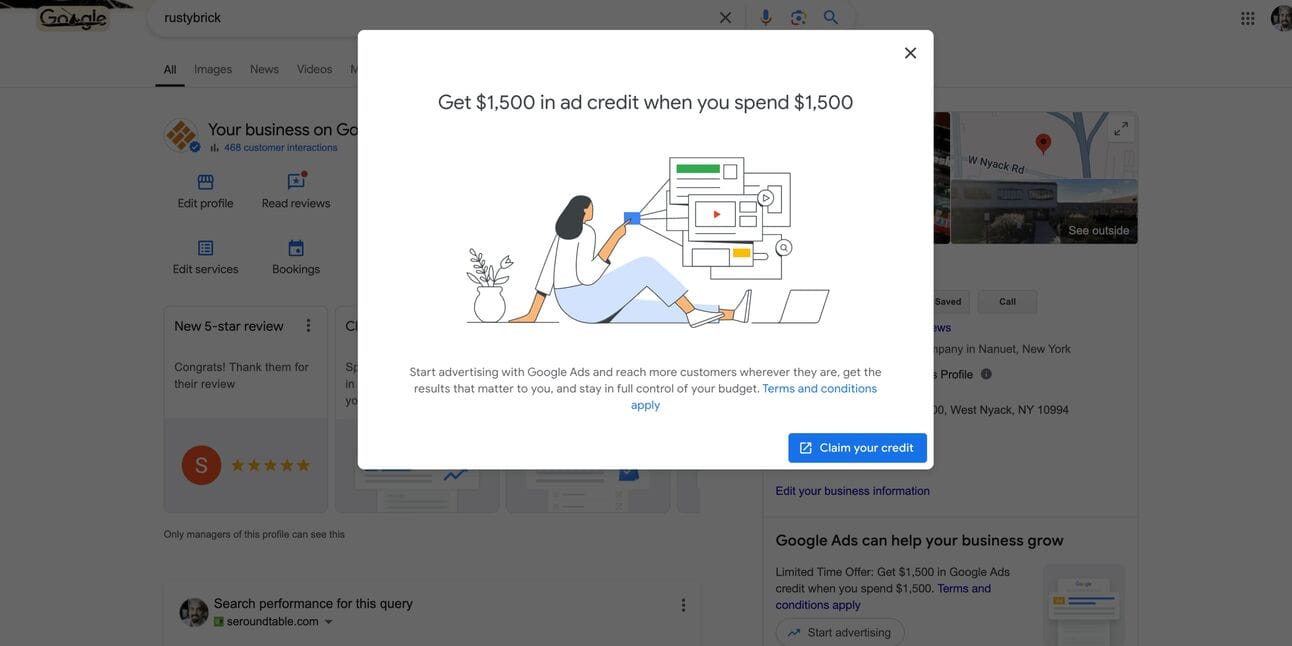Click Start advertising button
Screen dimensions: 1292x646
(840, 632)
